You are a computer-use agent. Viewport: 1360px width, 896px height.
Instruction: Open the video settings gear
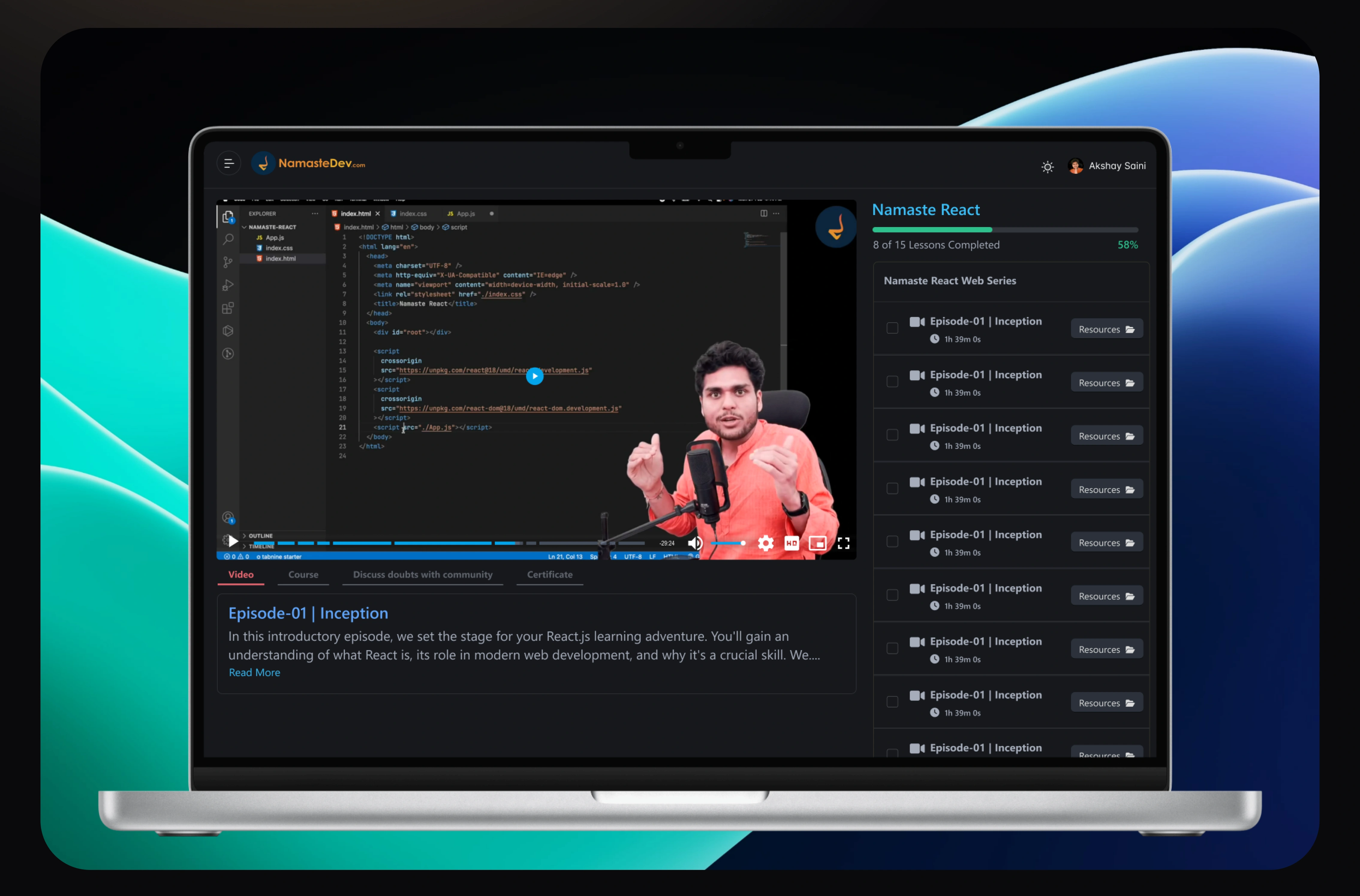[x=765, y=543]
